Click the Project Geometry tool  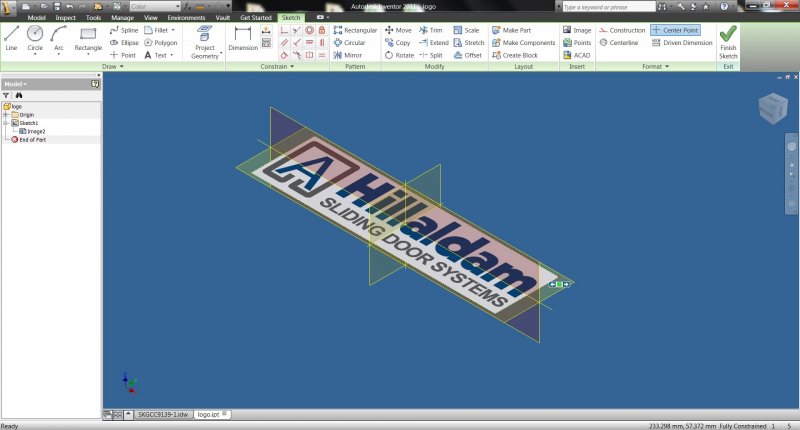(x=205, y=42)
